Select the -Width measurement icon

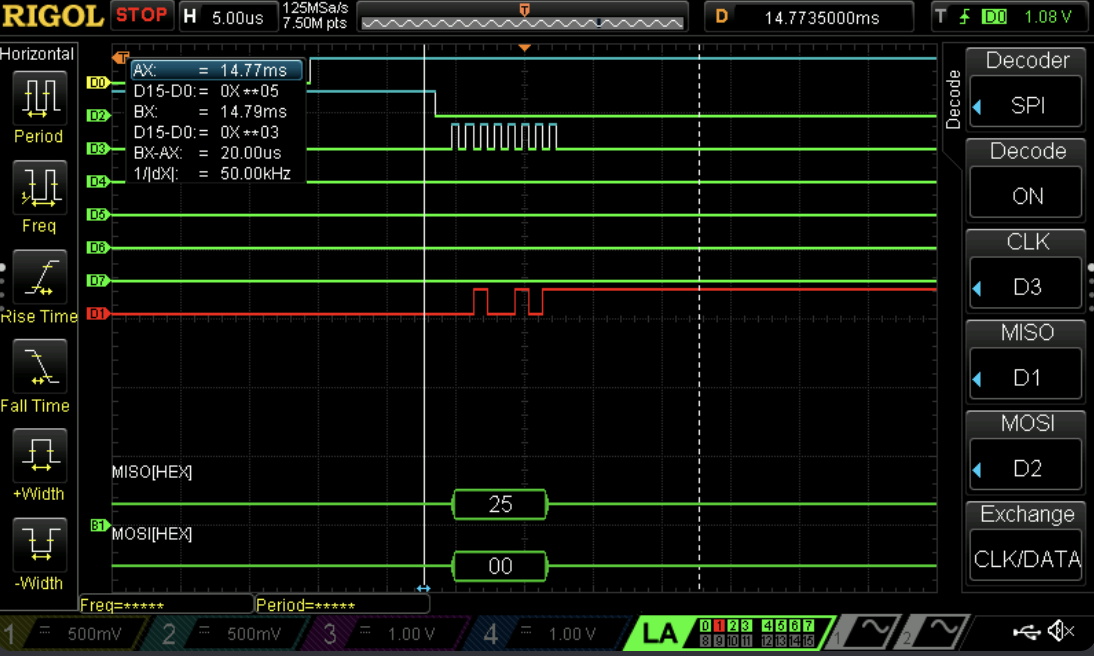(x=40, y=544)
